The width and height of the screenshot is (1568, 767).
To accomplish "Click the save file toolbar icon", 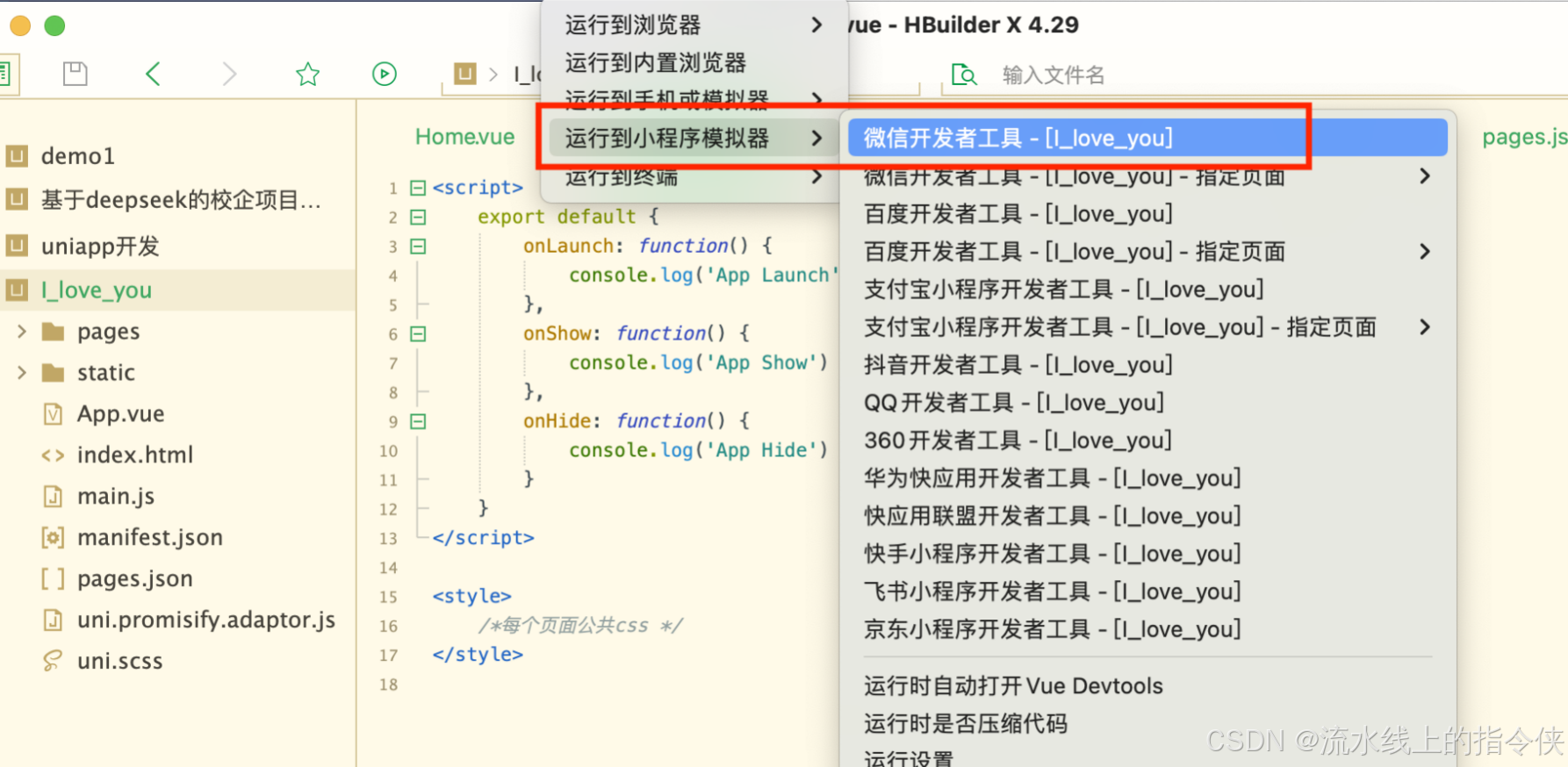I will coord(76,74).
